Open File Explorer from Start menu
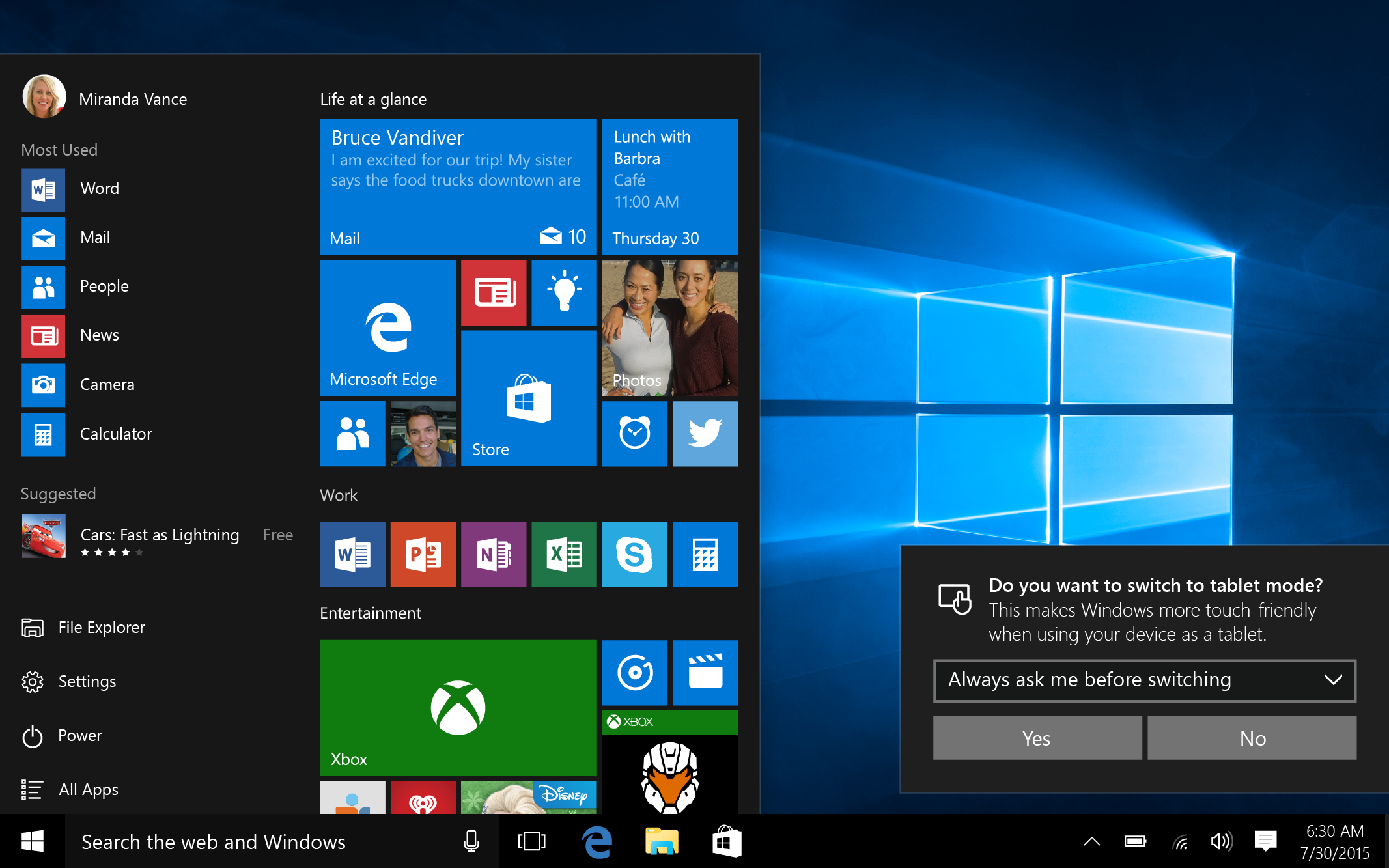The height and width of the screenshot is (868, 1389). tap(100, 627)
